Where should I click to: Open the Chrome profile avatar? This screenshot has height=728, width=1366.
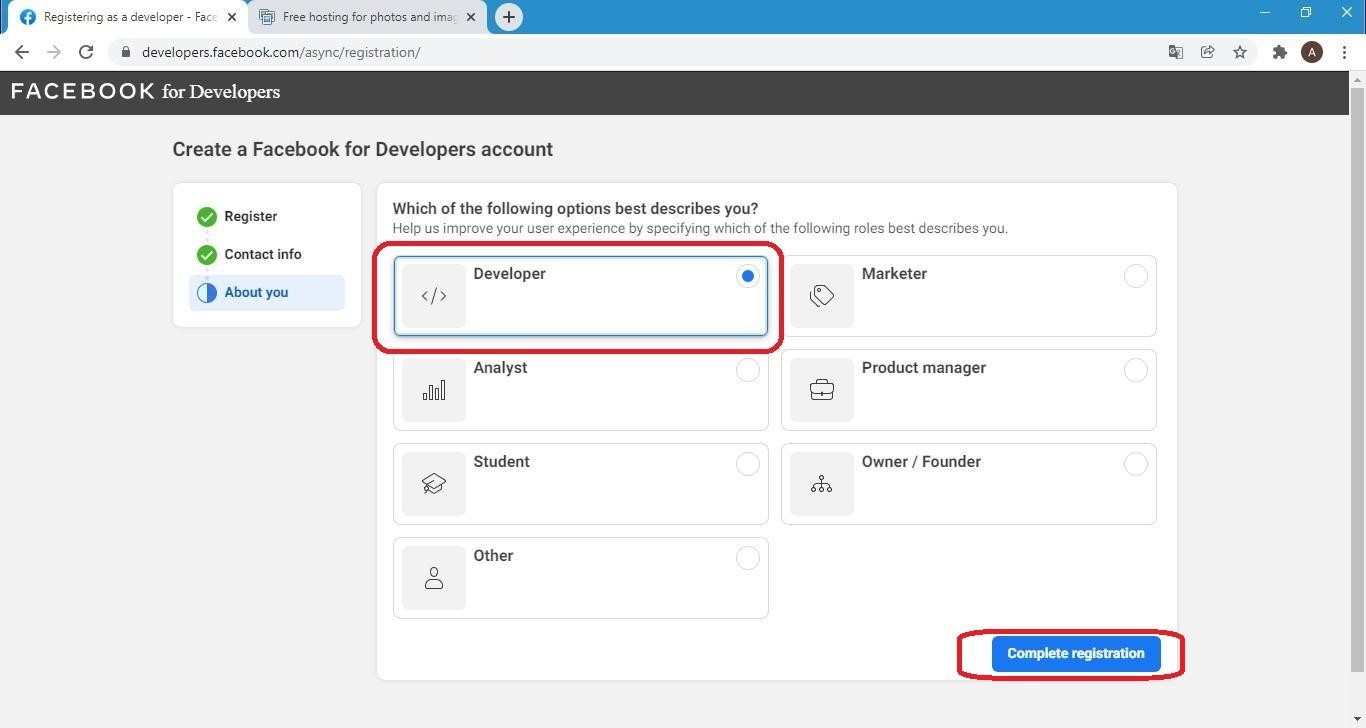1312,52
